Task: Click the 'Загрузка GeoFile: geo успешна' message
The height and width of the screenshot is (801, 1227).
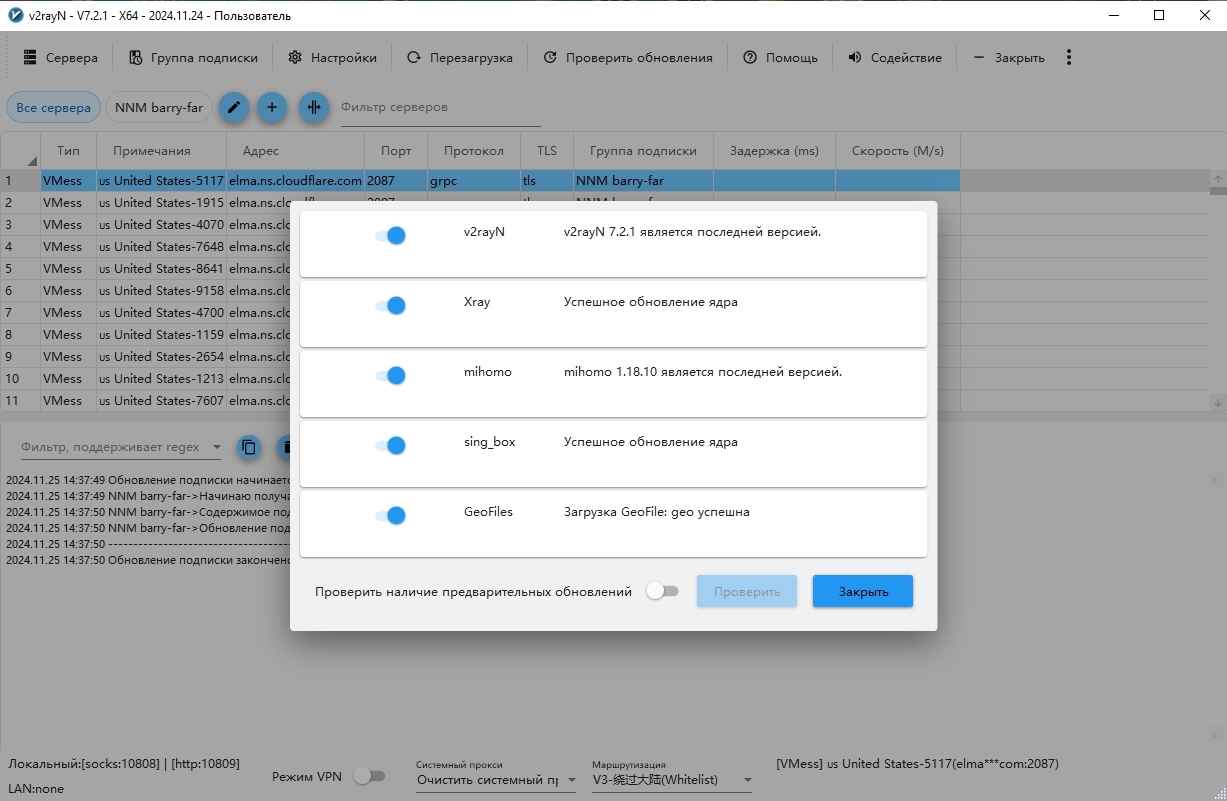Action: point(657,512)
